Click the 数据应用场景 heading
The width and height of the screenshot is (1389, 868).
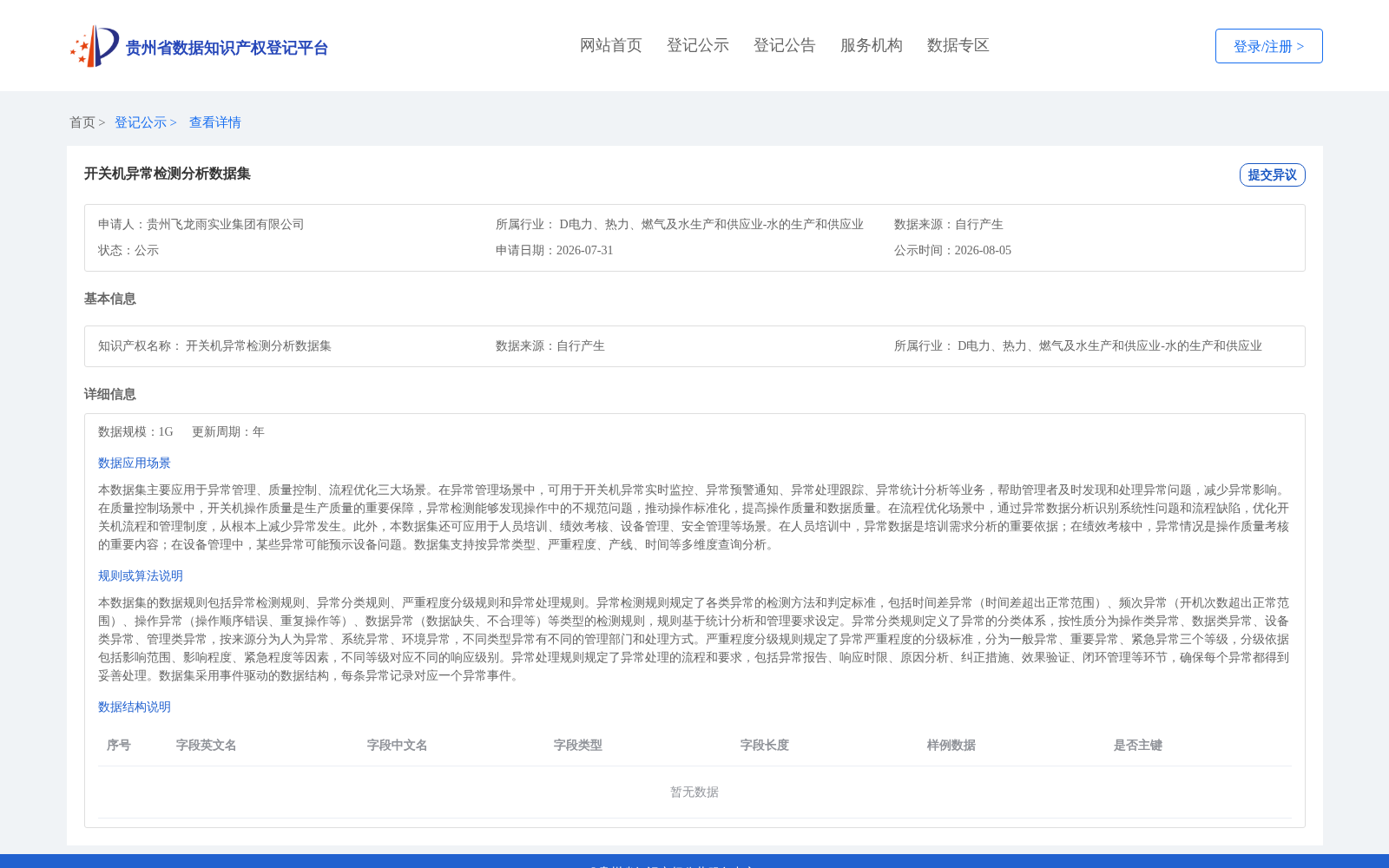[135, 463]
